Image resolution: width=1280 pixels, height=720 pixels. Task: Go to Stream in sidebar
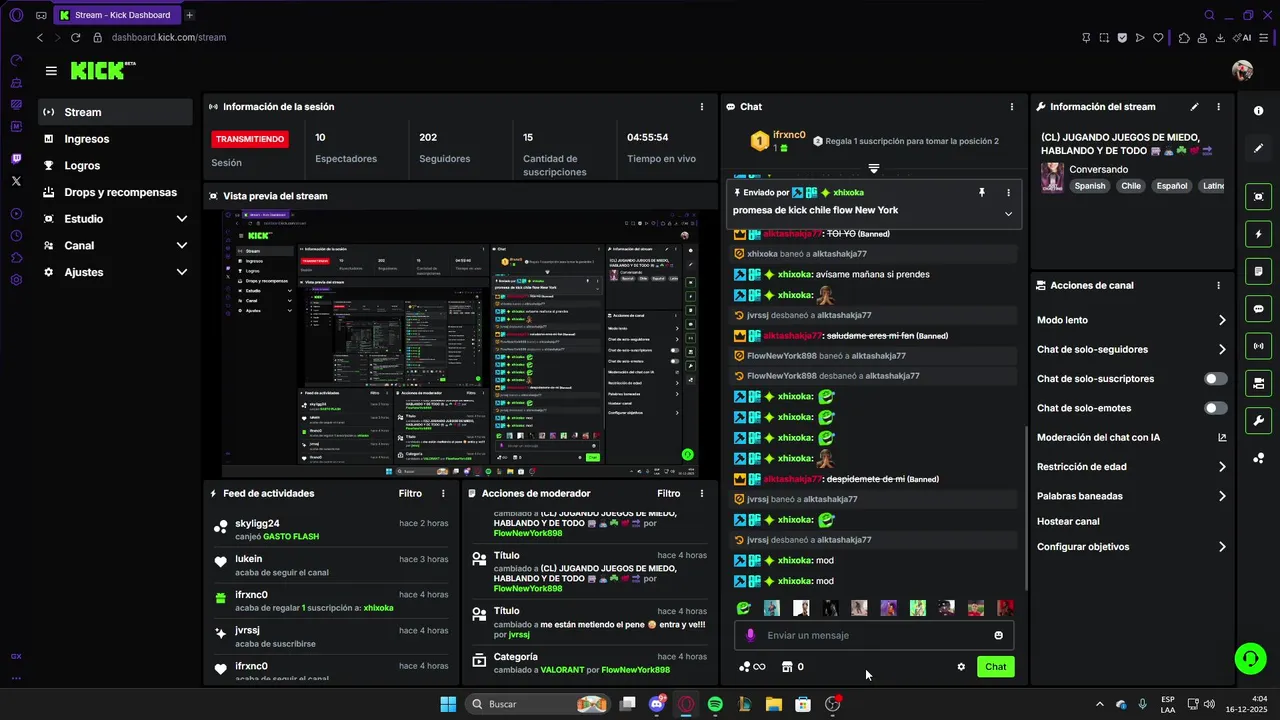115,112
